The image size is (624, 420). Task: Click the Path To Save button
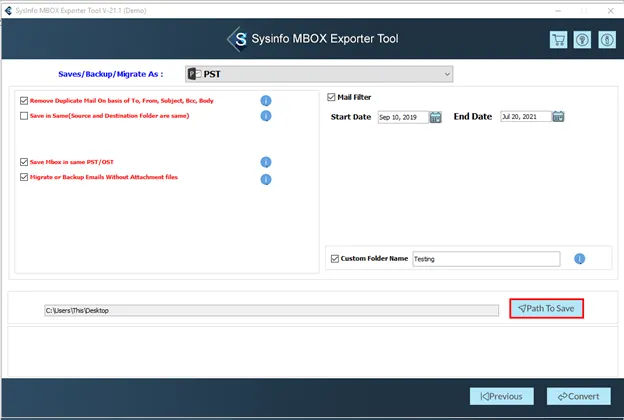(x=546, y=309)
